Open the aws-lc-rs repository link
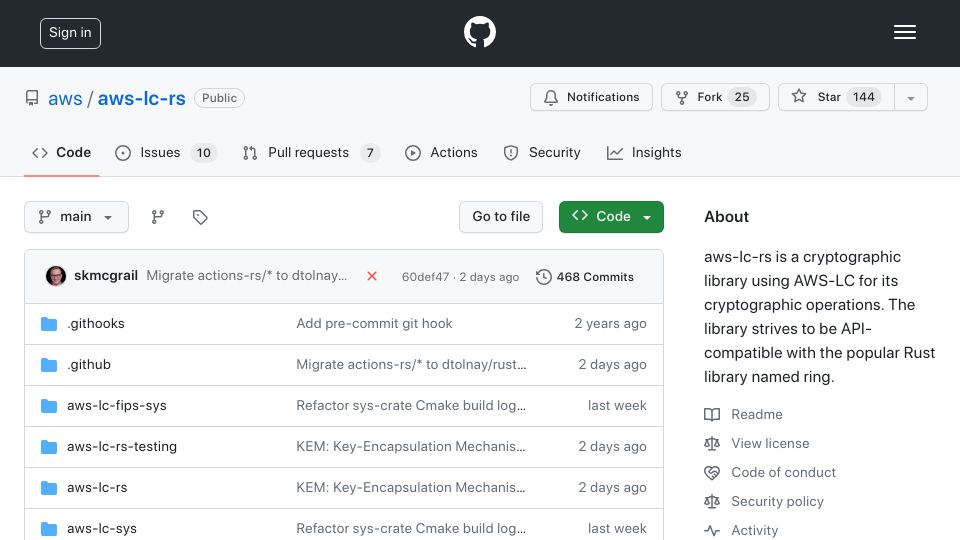The height and width of the screenshot is (540, 960). point(141,99)
